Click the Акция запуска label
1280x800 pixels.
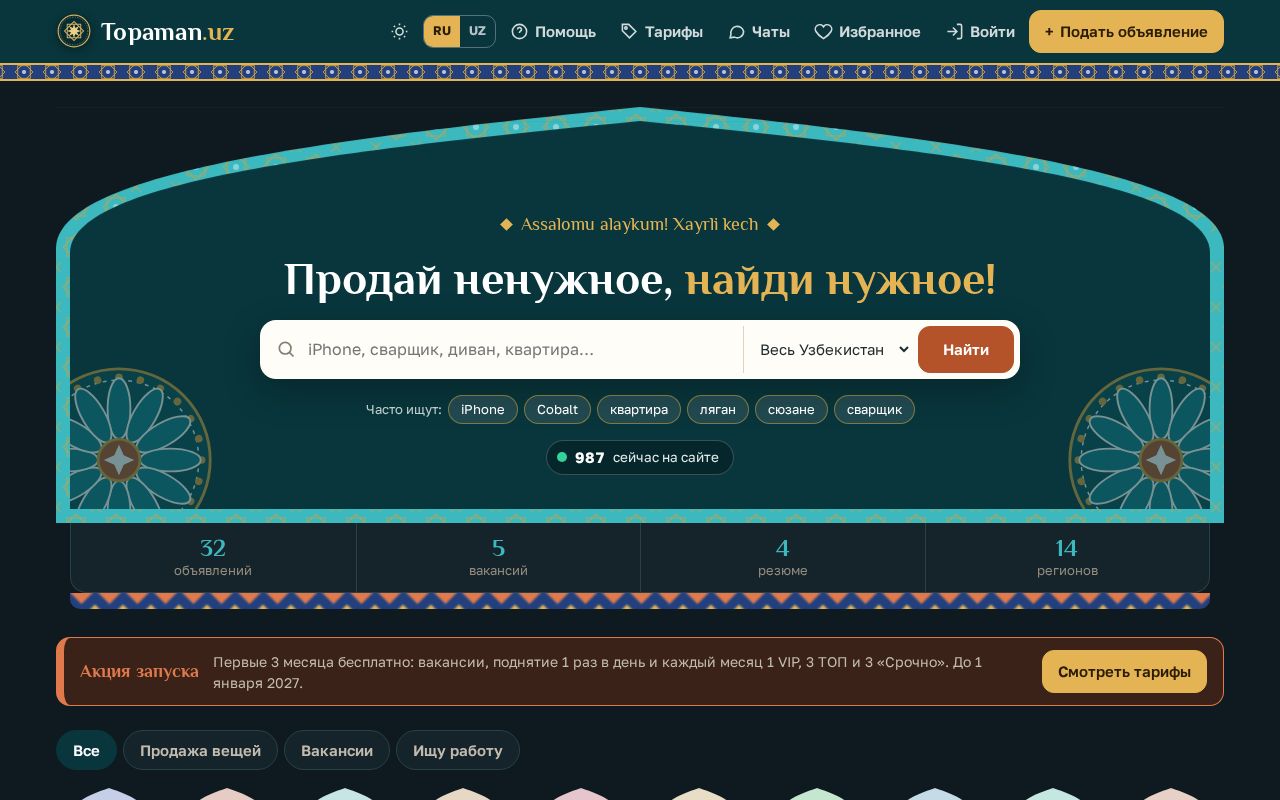[139, 671]
